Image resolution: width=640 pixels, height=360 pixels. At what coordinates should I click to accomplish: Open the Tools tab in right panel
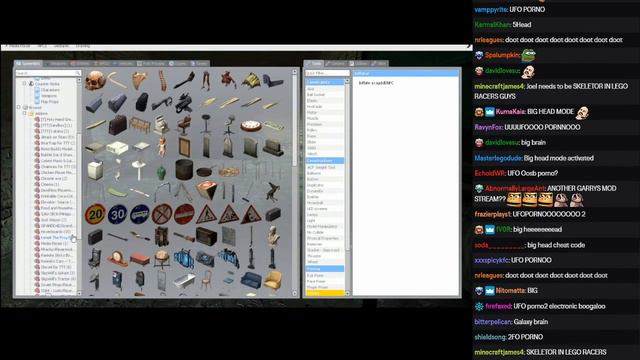coord(314,64)
